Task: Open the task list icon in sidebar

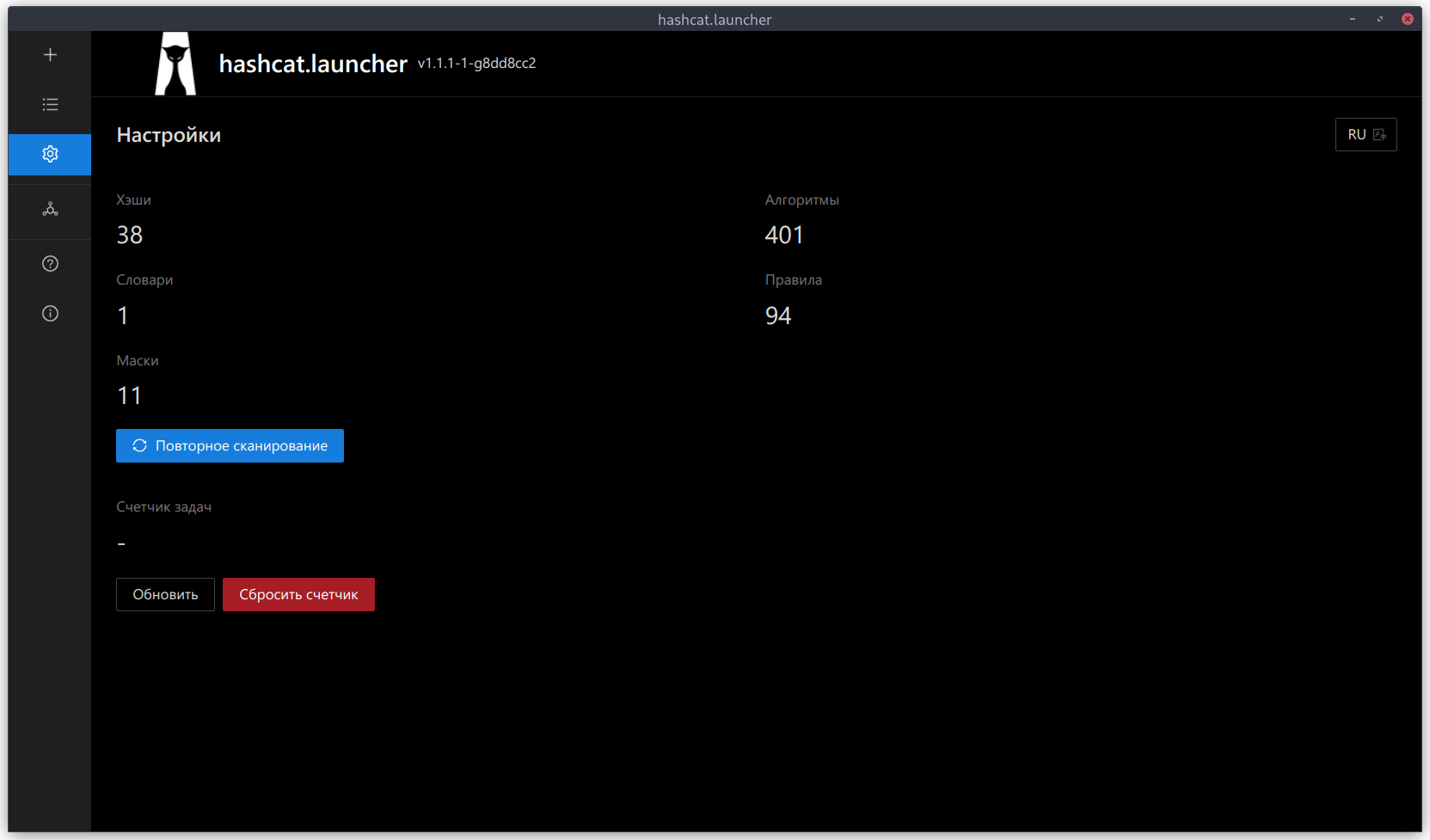Action: pyautogui.click(x=50, y=105)
